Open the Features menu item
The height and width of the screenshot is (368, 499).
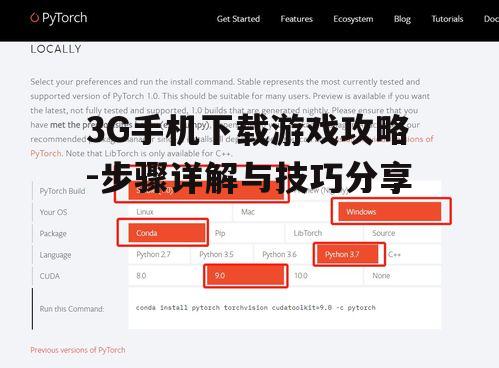point(297,19)
